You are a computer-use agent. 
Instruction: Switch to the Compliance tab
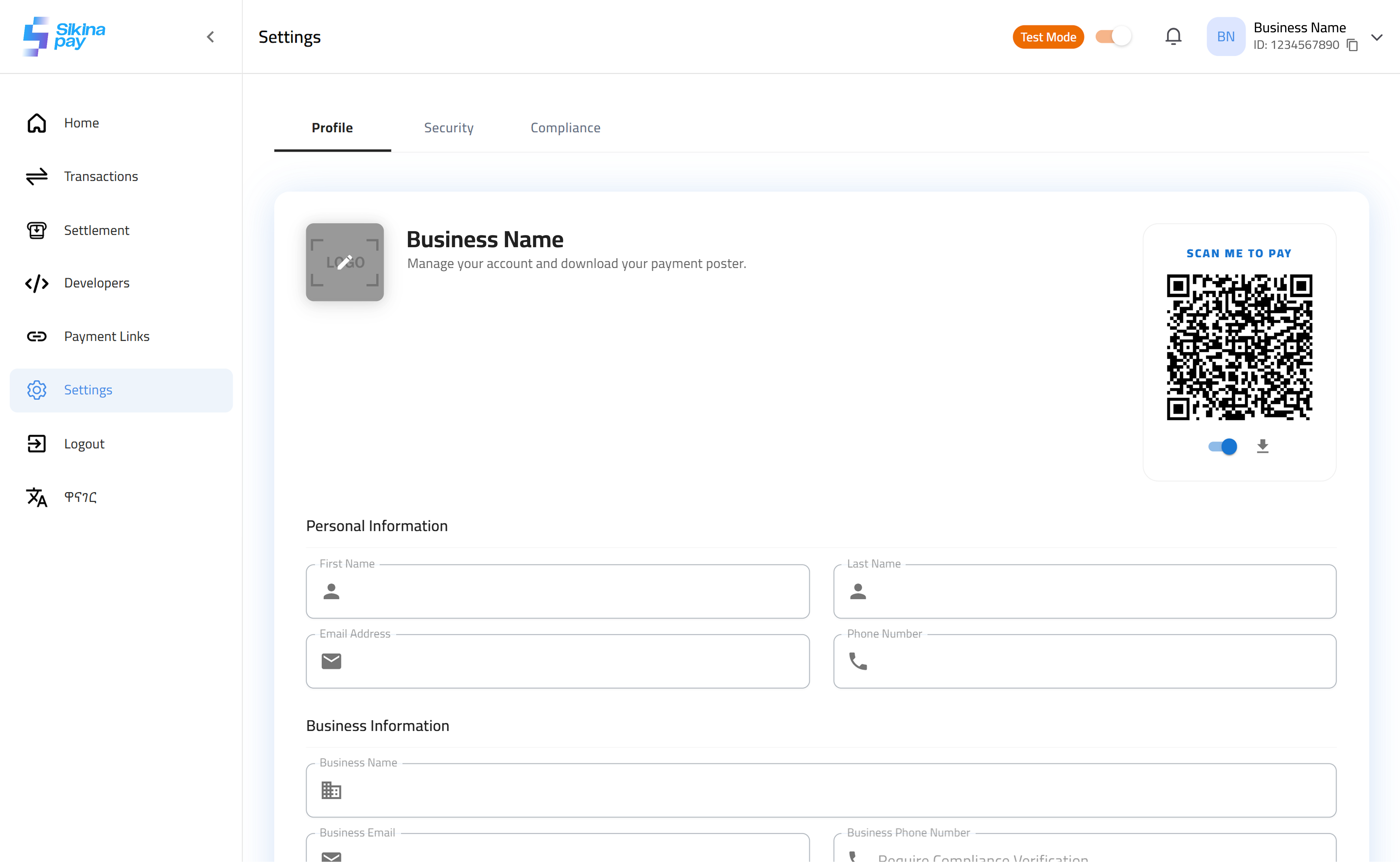[565, 128]
